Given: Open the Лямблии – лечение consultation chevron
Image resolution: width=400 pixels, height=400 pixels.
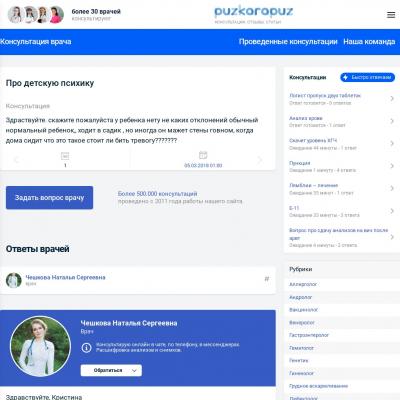Looking at the screenshot, I should coord(392,188).
